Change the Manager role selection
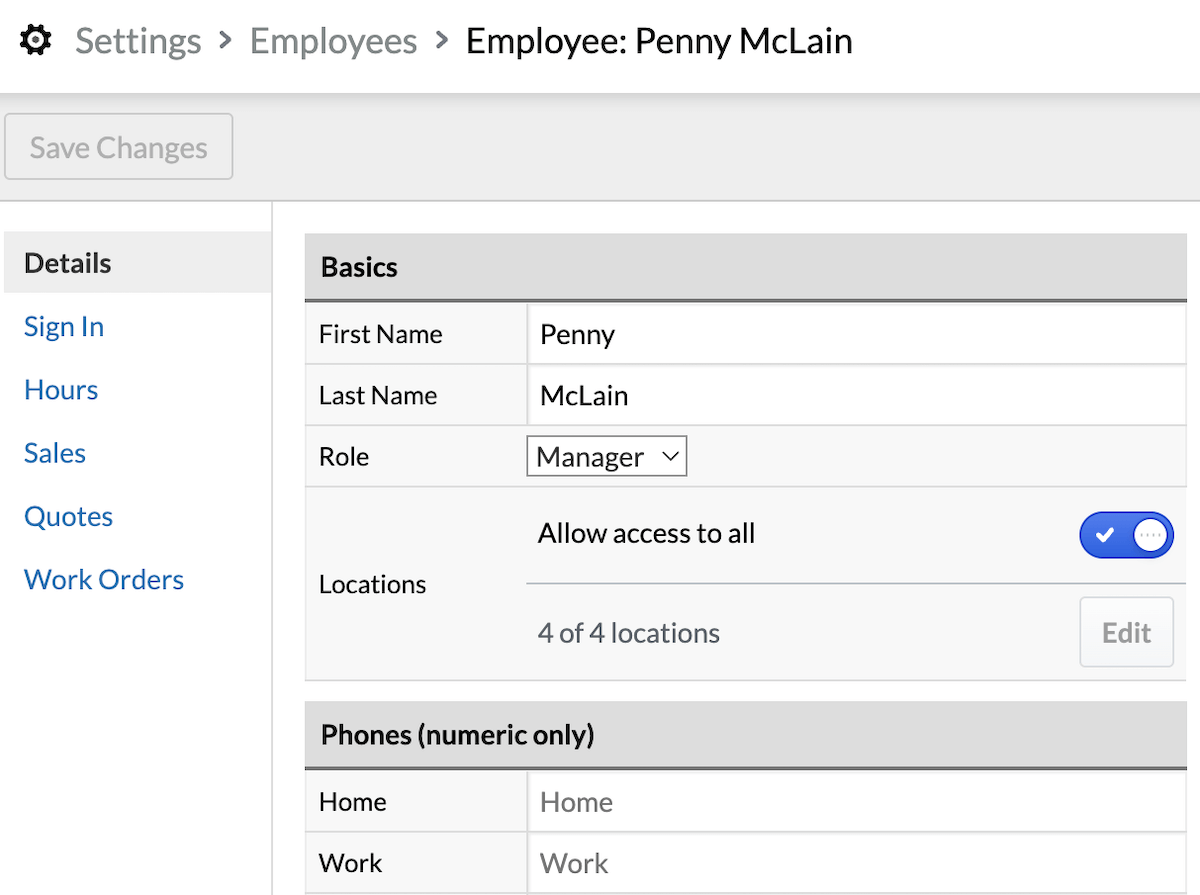 (x=606, y=456)
